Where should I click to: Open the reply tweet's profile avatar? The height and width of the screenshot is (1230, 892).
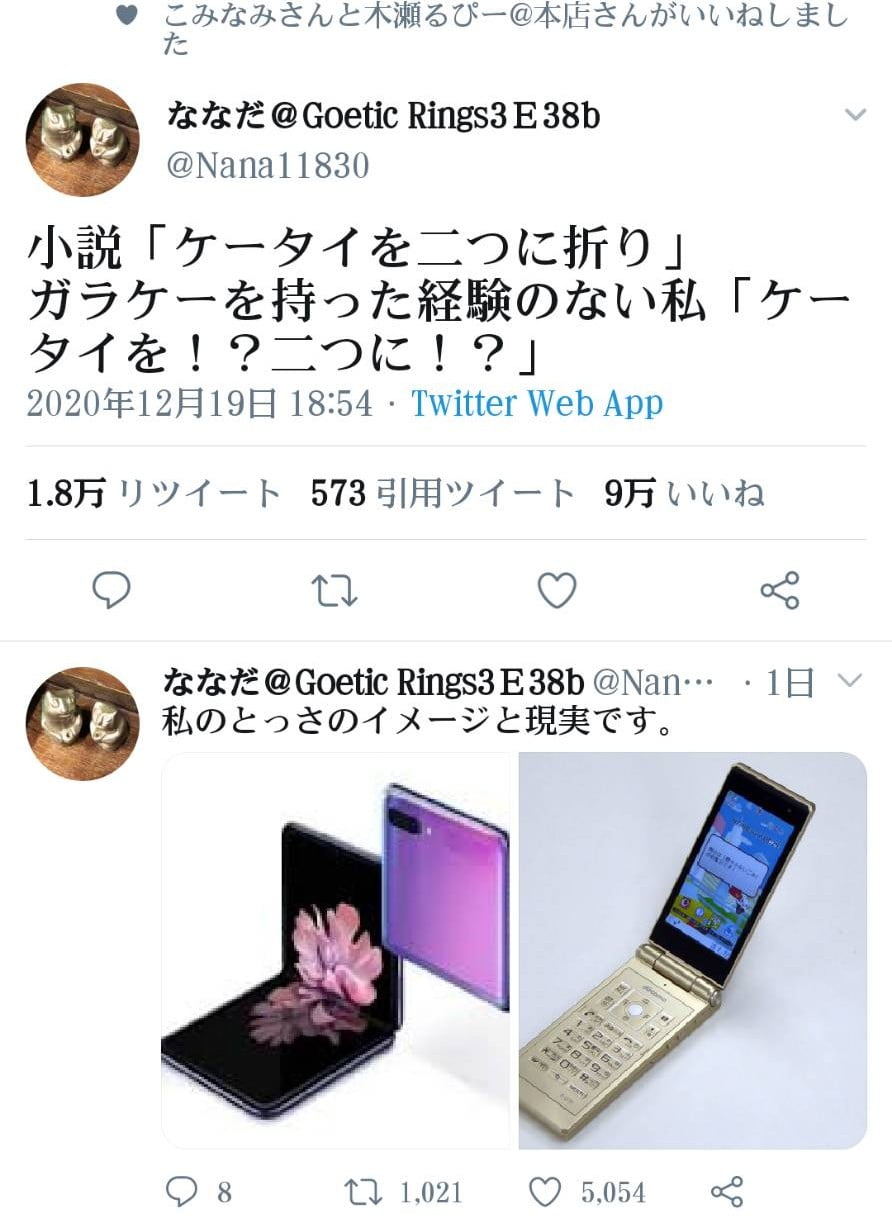82,723
